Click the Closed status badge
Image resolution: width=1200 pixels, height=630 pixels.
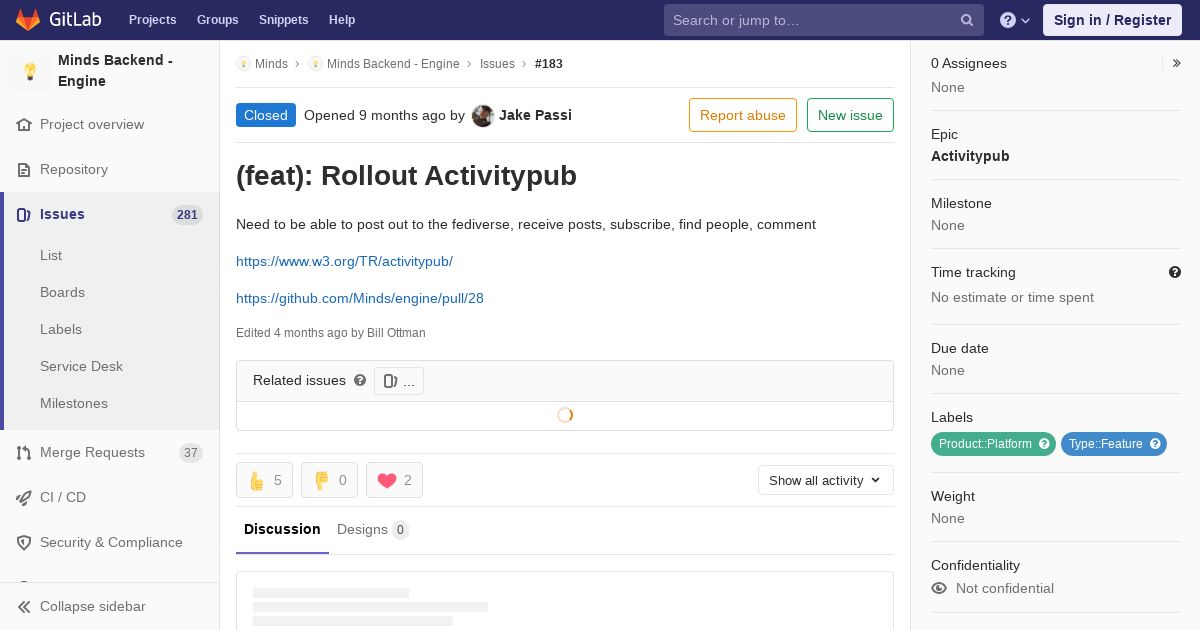[266, 115]
